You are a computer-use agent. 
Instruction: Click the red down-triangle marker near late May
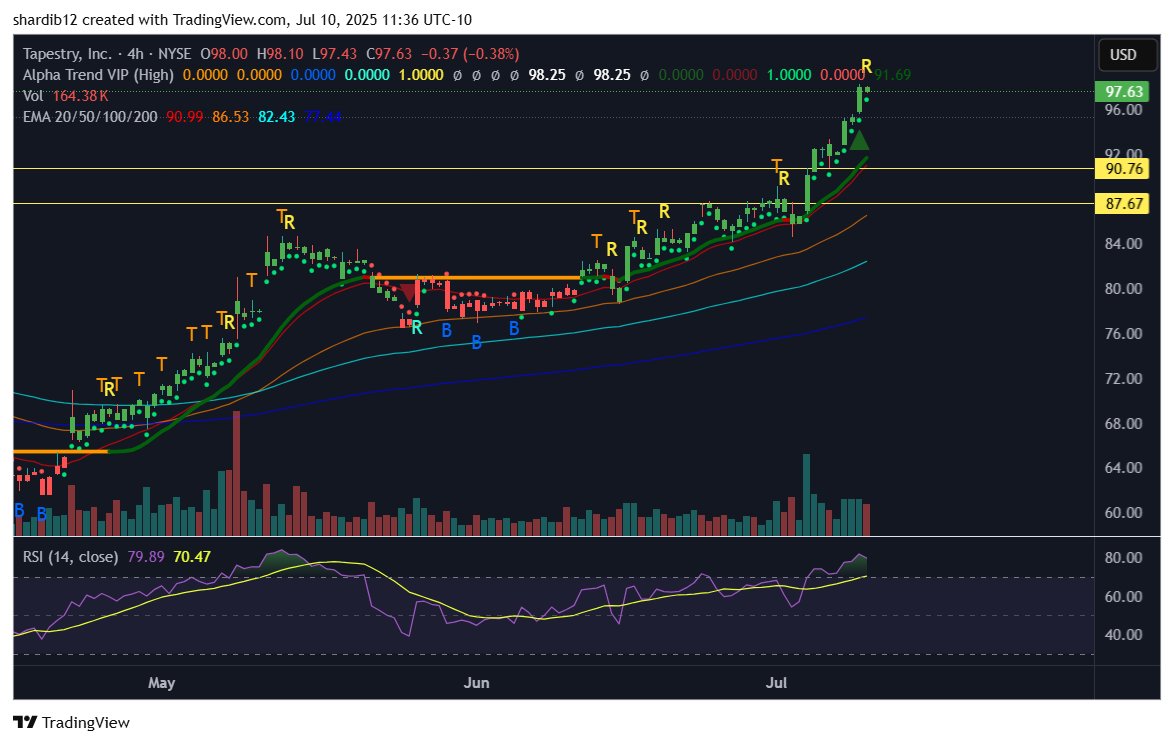pyautogui.click(x=409, y=293)
